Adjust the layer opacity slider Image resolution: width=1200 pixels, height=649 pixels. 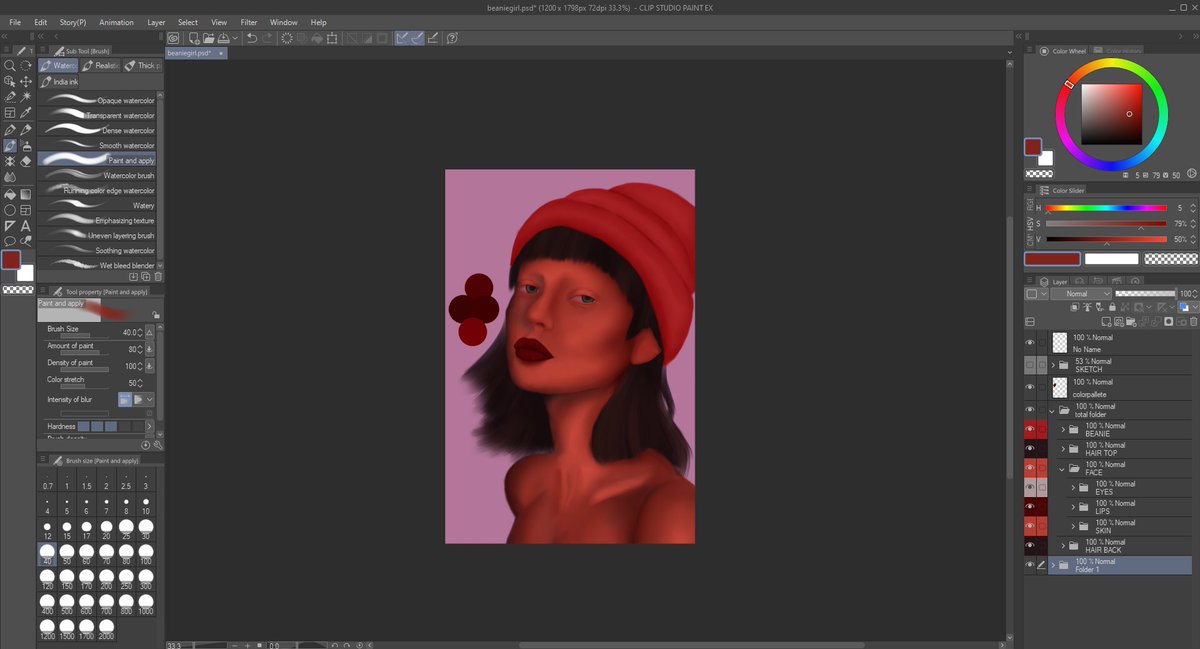[x=1146, y=294]
